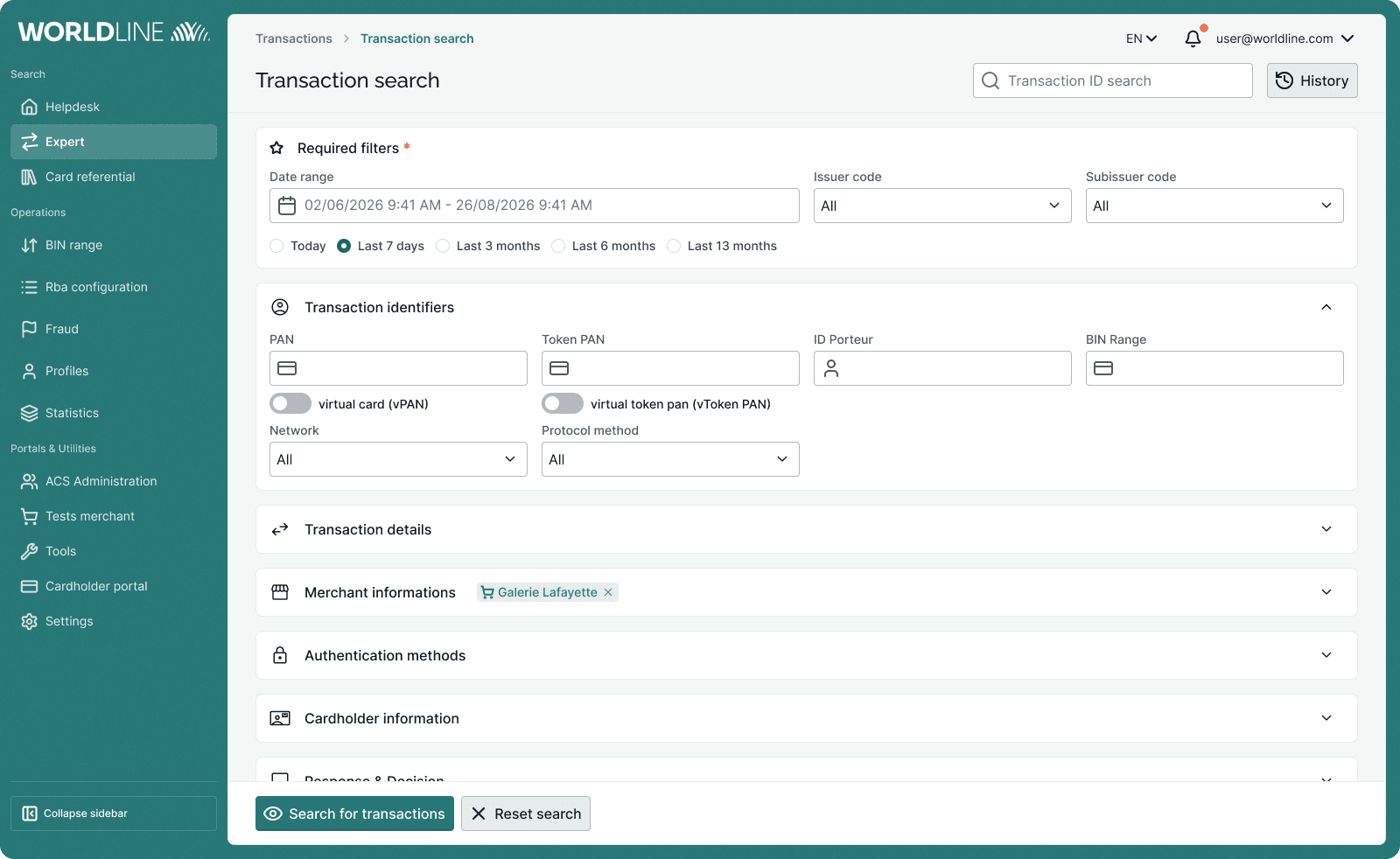Click the Transaction details arrows icon
1400x859 pixels.
[280, 529]
